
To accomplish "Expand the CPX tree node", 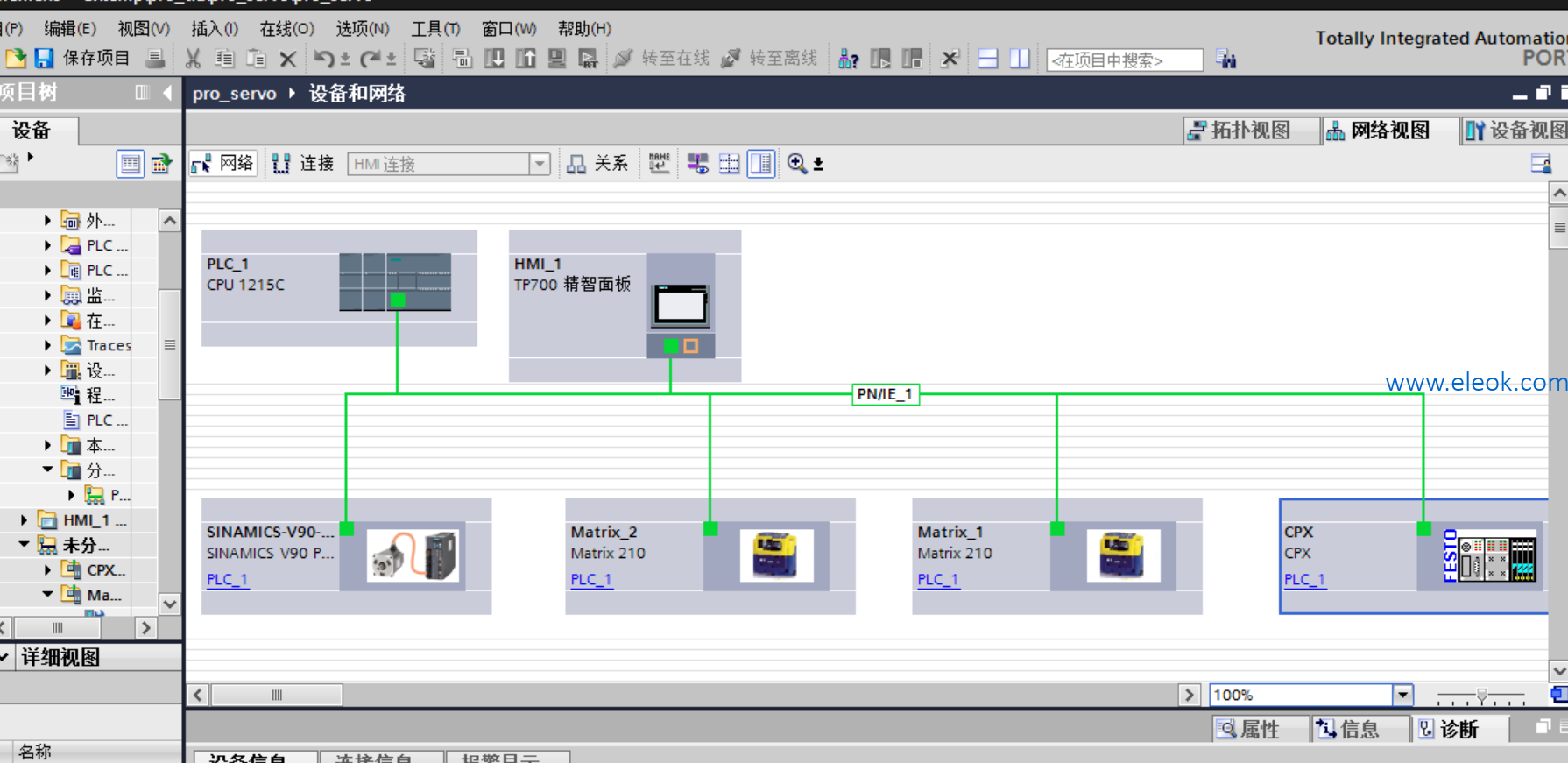I will (47, 570).
